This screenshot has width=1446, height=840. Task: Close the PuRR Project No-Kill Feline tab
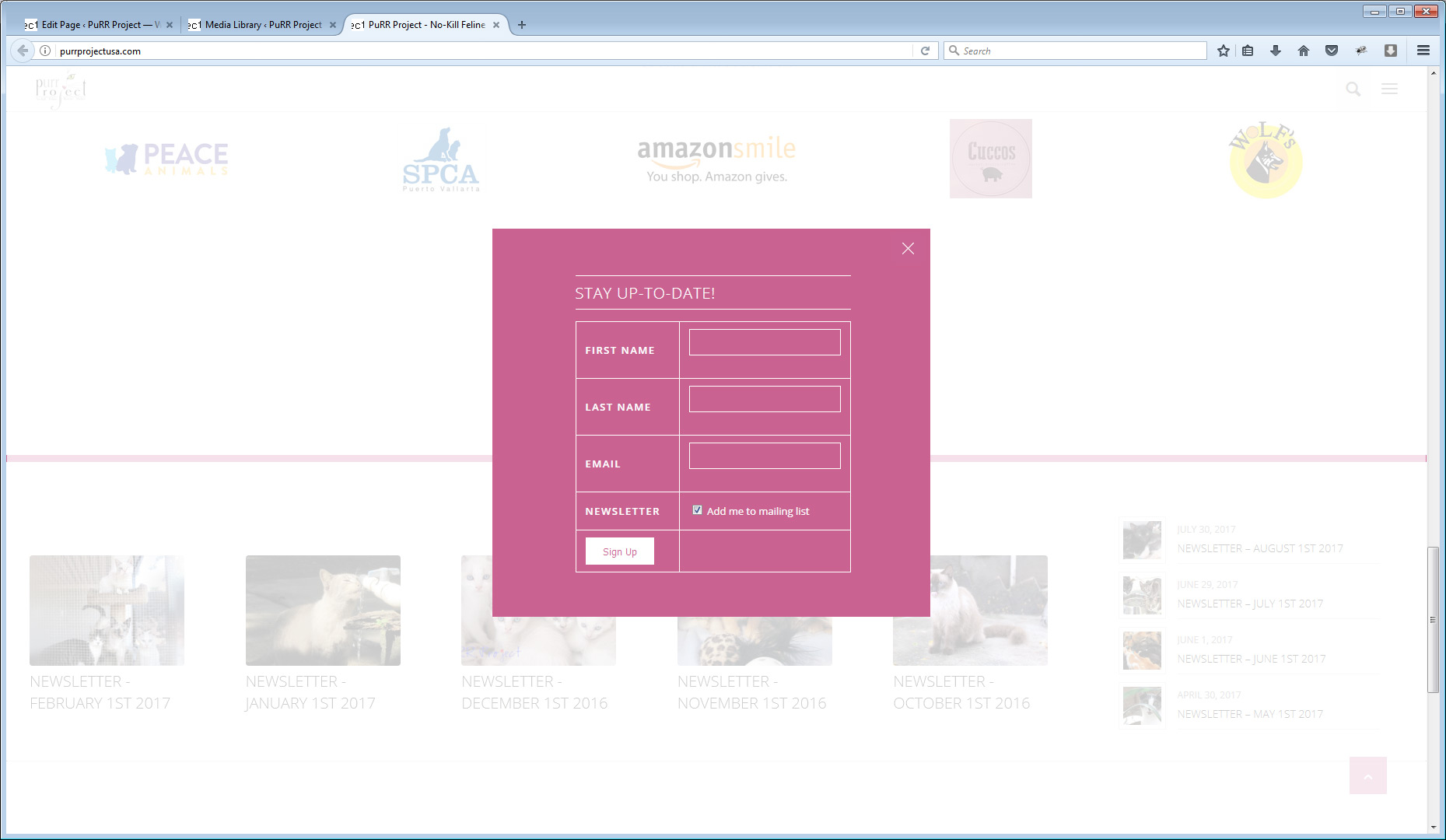(496, 25)
